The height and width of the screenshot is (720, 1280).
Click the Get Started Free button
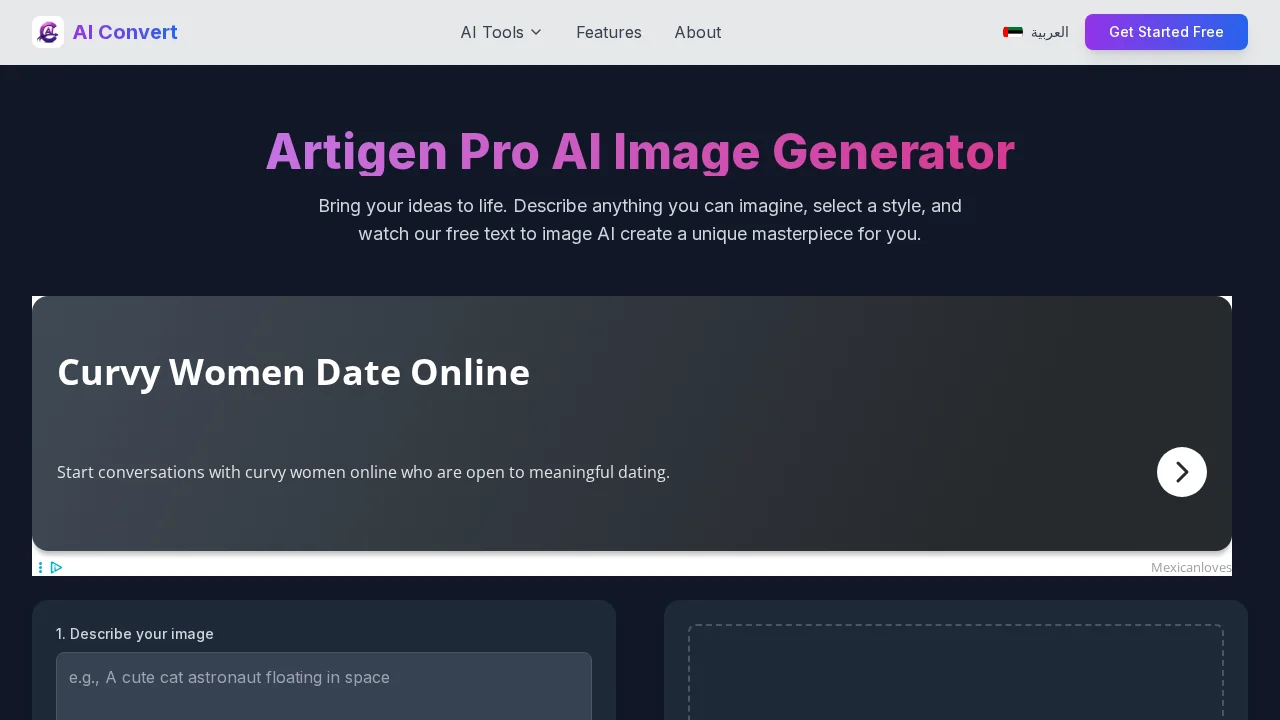pyautogui.click(x=1166, y=32)
